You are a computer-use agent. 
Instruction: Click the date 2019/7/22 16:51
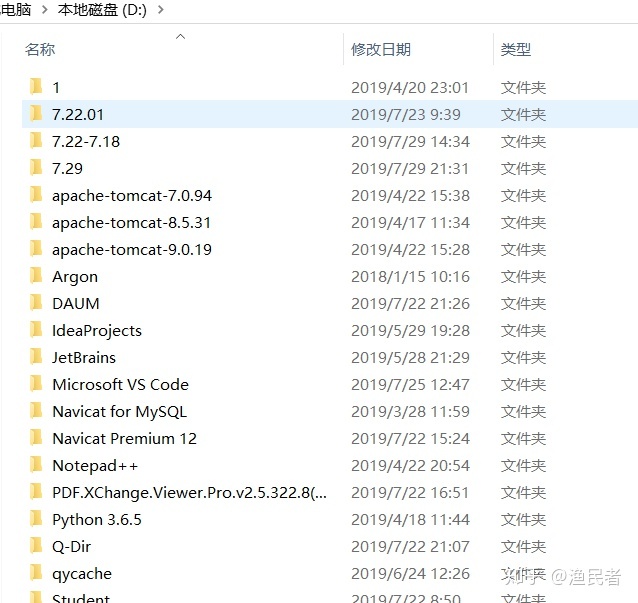pos(410,493)
